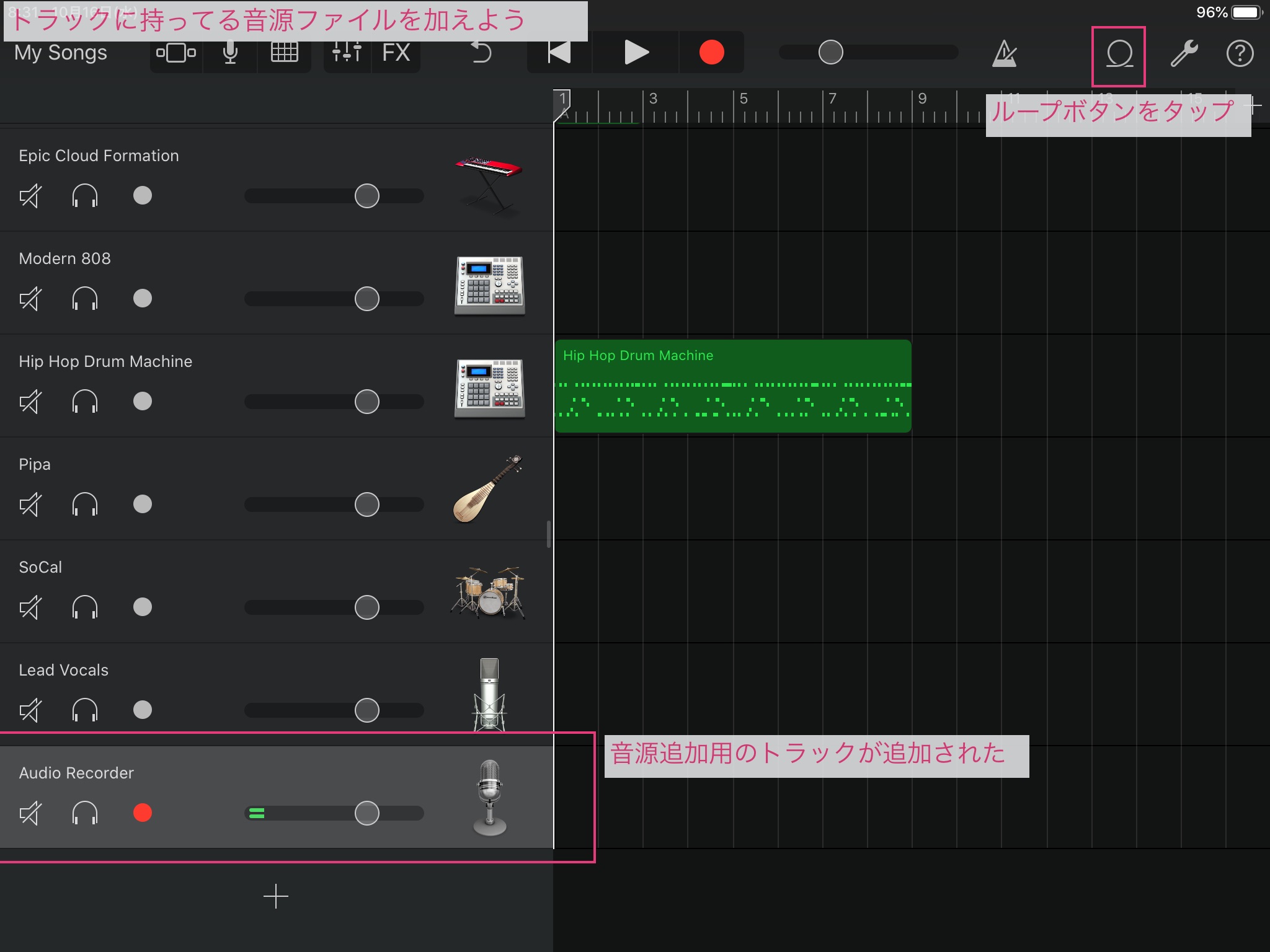The height and width of the screenshot is (952, 1270).
Task: Open the track view browser icon
Action: coord(176,53)
